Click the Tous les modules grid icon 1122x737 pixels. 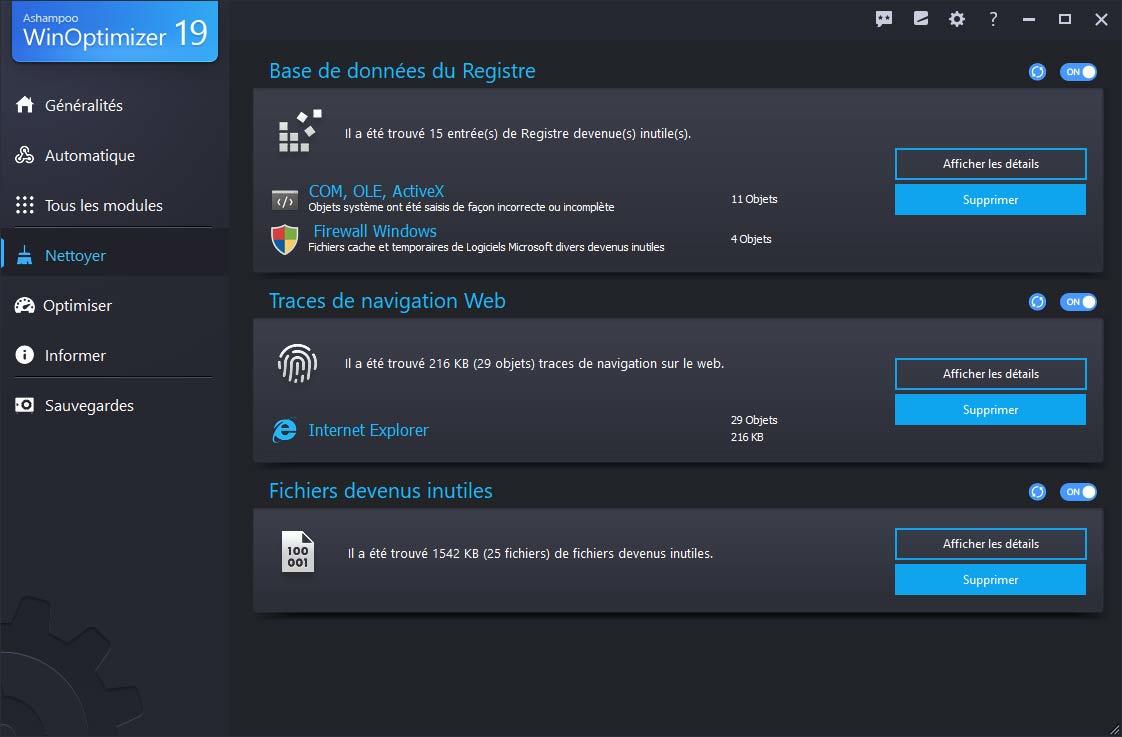coord(25,205)
